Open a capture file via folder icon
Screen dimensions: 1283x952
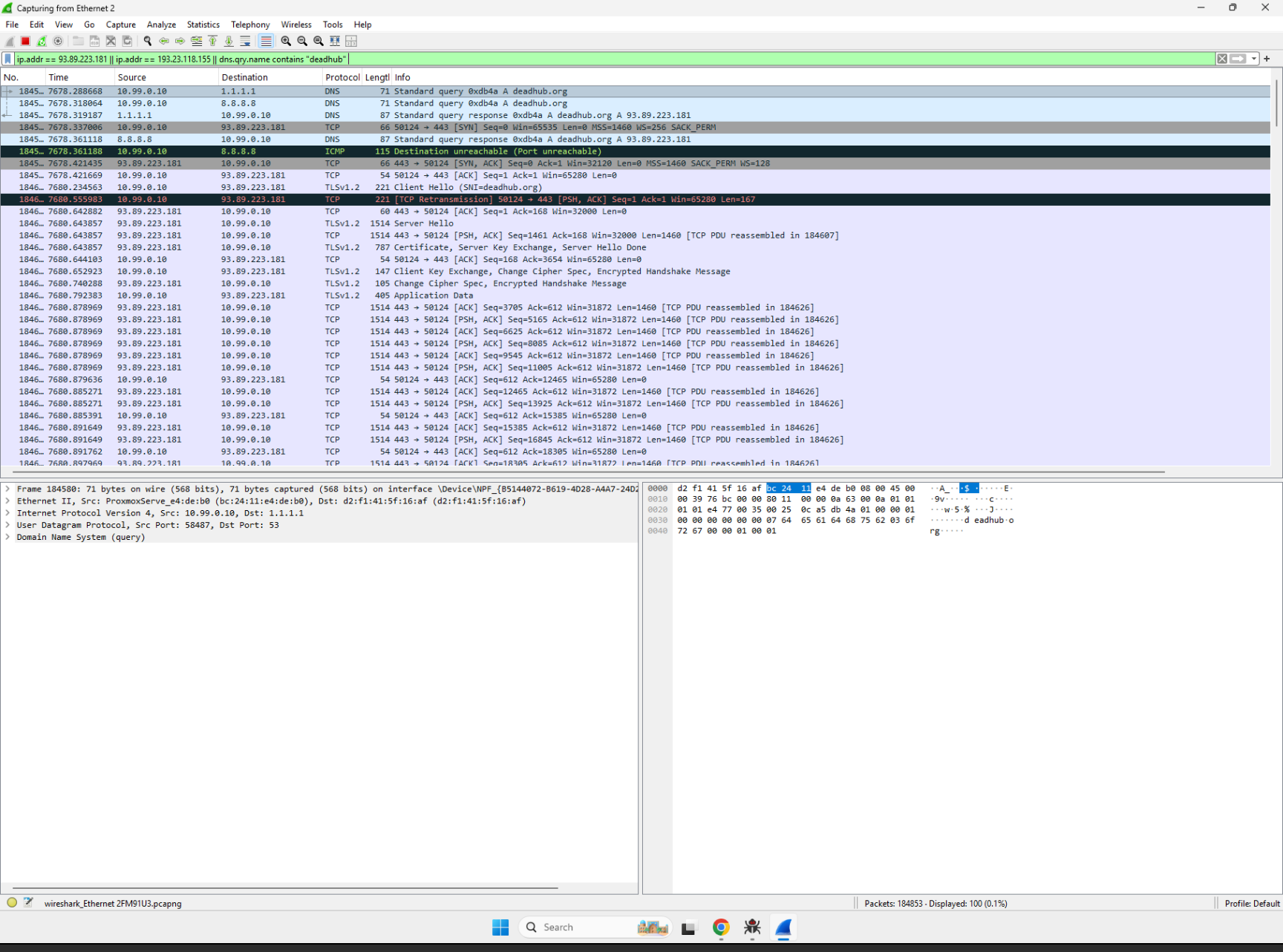(x=78, y=42)
